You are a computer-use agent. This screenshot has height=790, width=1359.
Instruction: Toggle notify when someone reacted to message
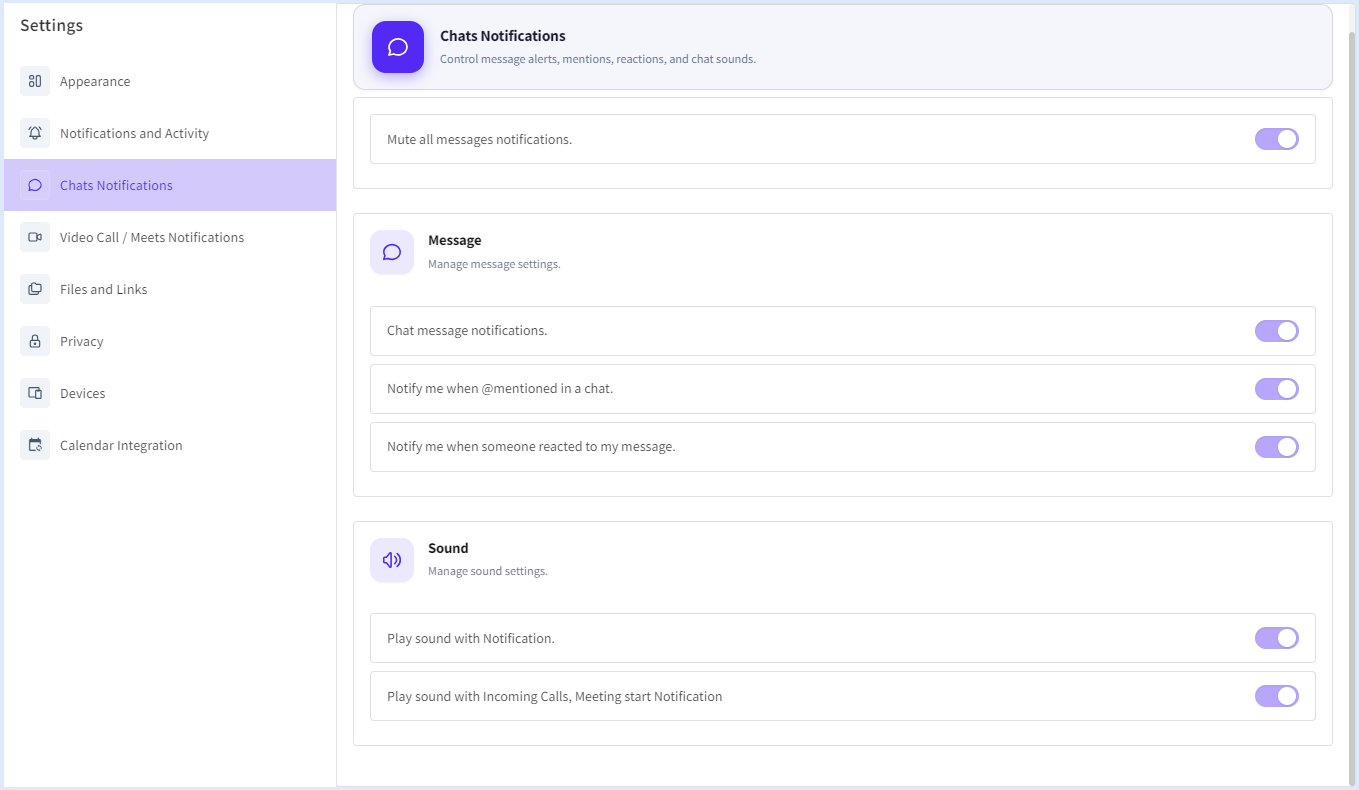coord(1277,447)
